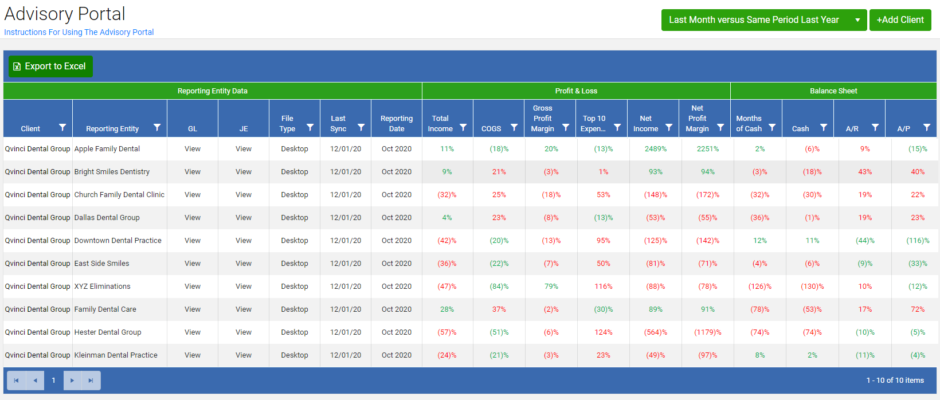940x400 pixels.
Task: Open Instructions For Using The Advisory Portal
Action: (79, 32)
